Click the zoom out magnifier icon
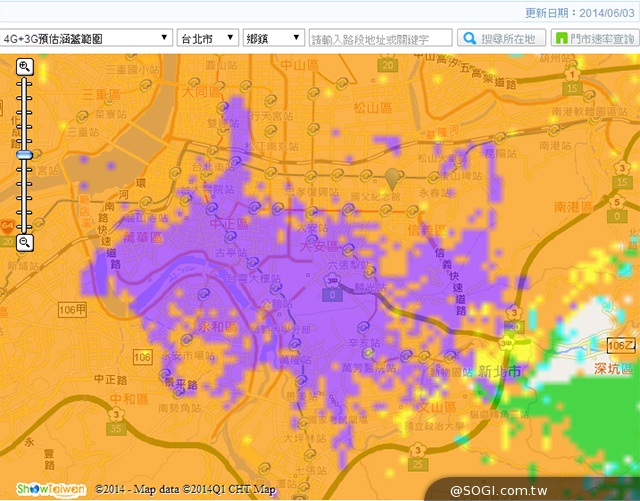 25,243
